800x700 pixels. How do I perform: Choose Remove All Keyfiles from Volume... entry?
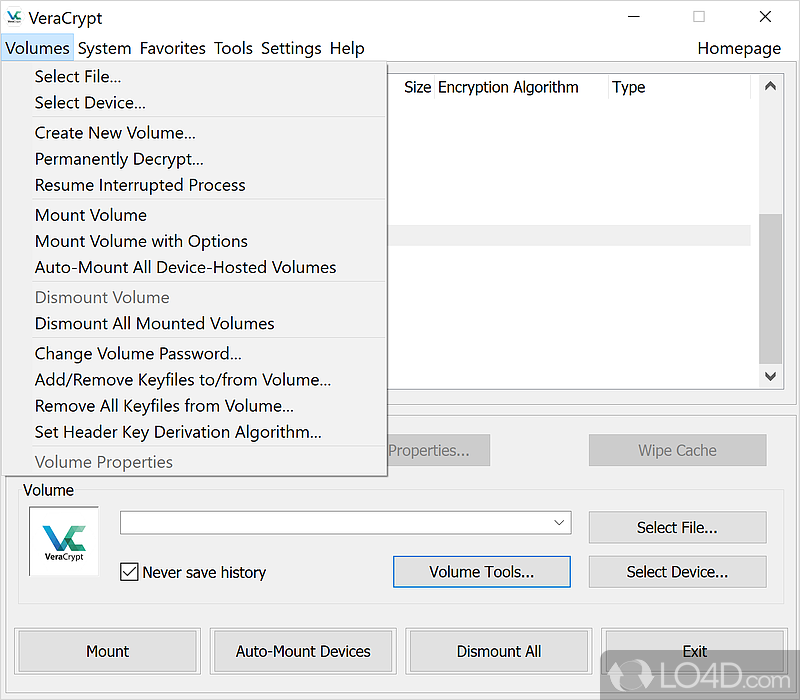[194, 406]
